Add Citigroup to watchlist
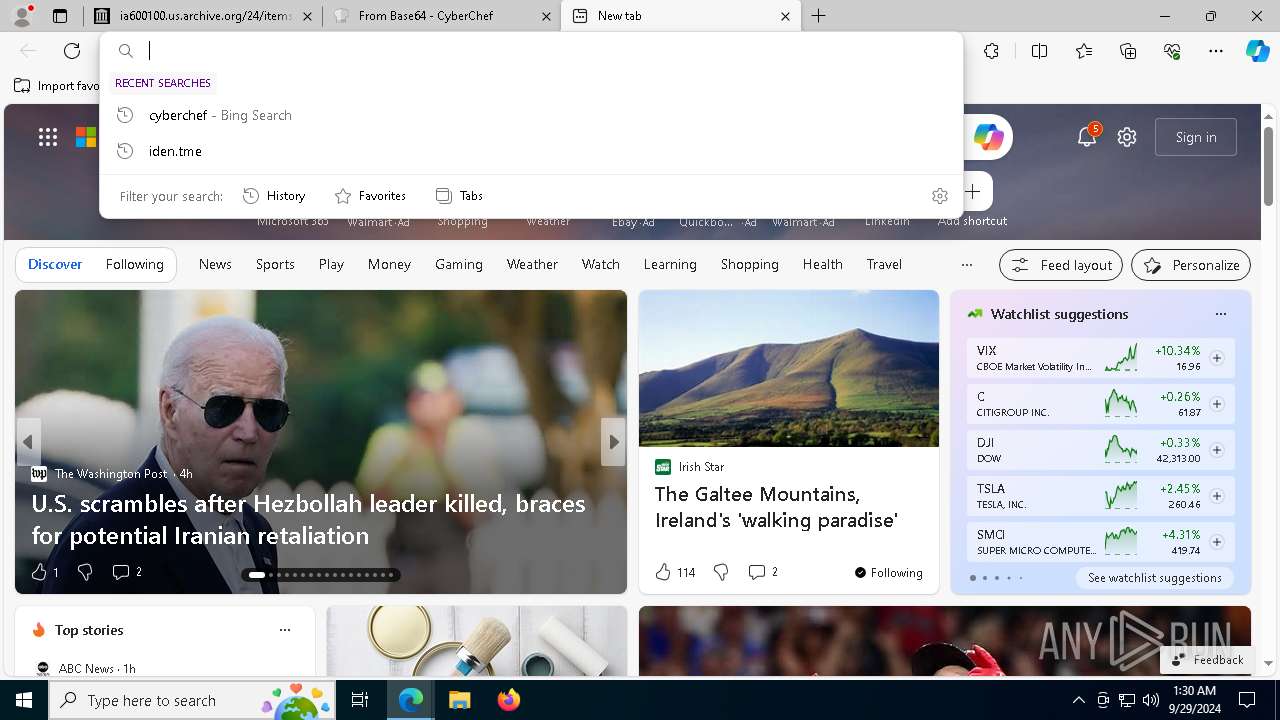Viewport: 1280px width, 720px height. point(1217,404)
